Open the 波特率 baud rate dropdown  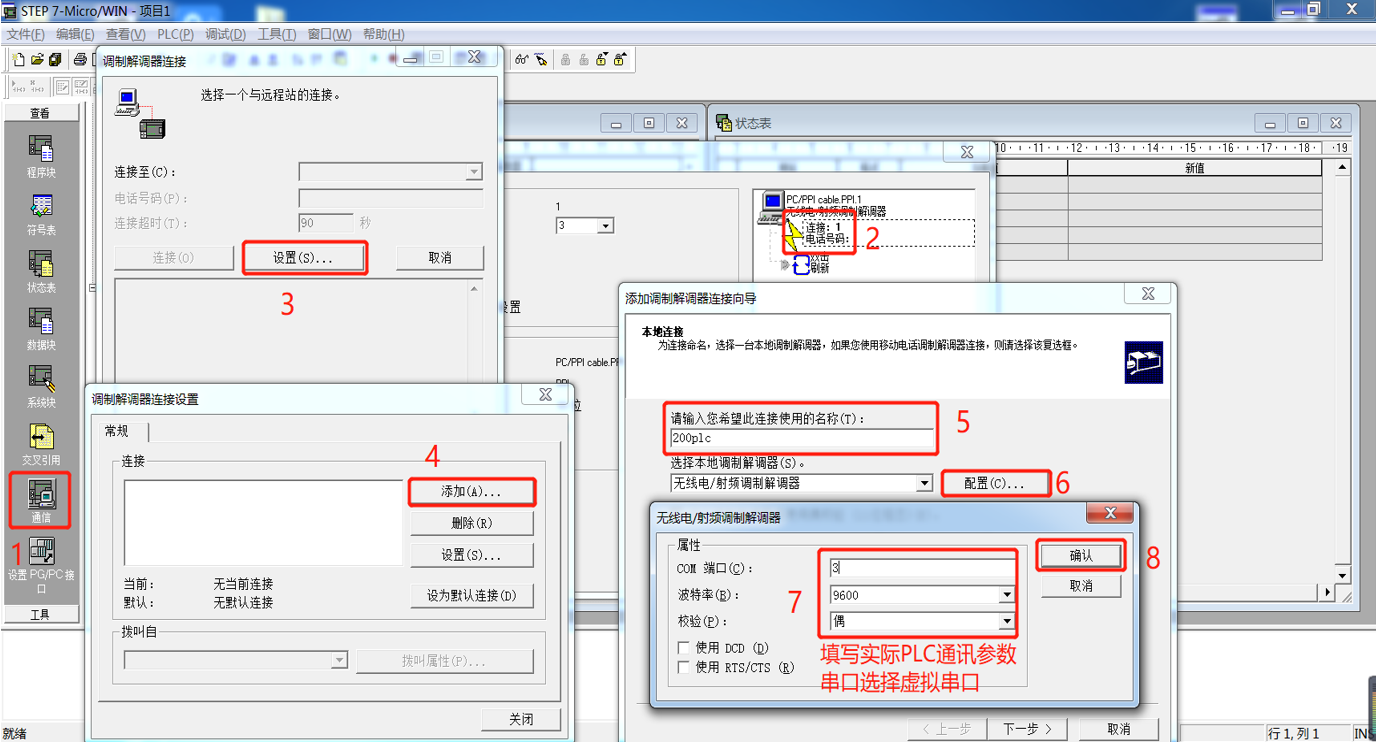point(1007,595)
